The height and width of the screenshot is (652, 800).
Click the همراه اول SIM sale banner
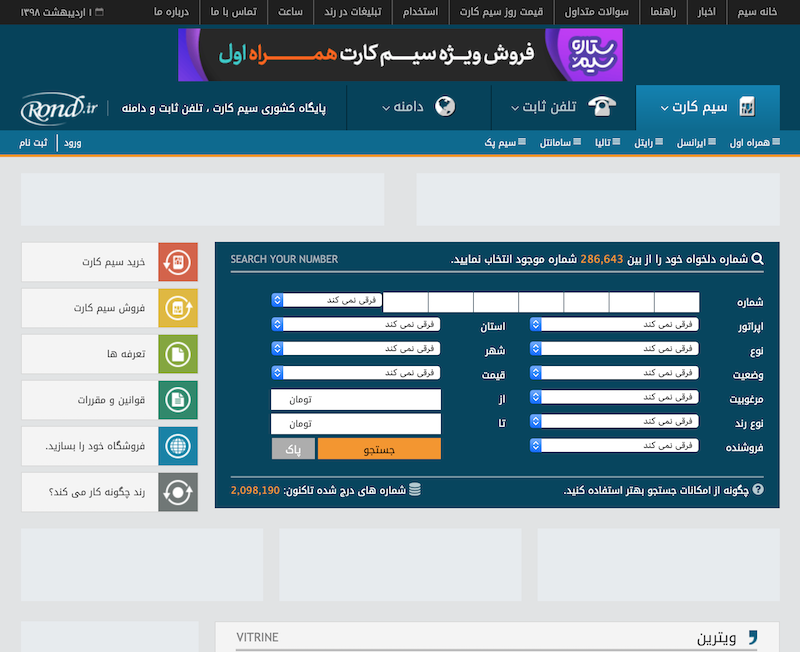click(400, 55)
